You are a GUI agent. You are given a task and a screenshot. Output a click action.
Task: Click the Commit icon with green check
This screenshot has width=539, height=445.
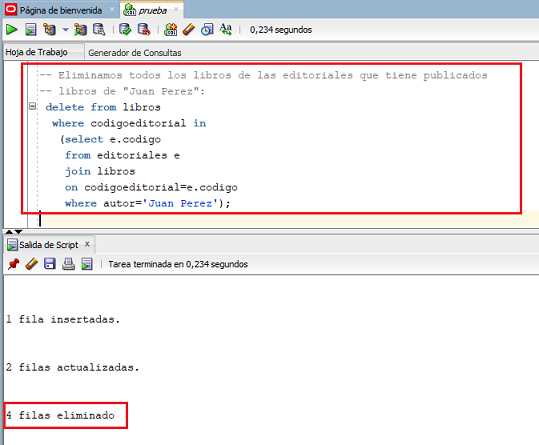(x=125, y=30)
